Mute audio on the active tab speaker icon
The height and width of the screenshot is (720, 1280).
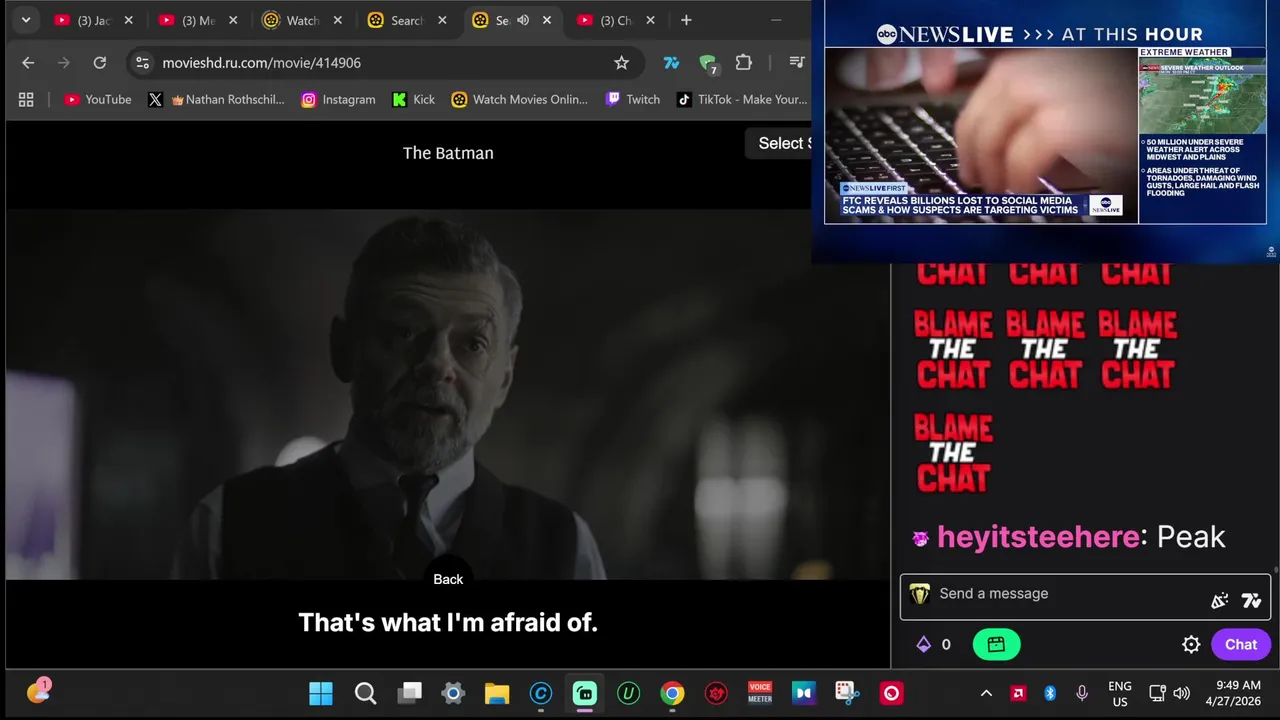523,20
